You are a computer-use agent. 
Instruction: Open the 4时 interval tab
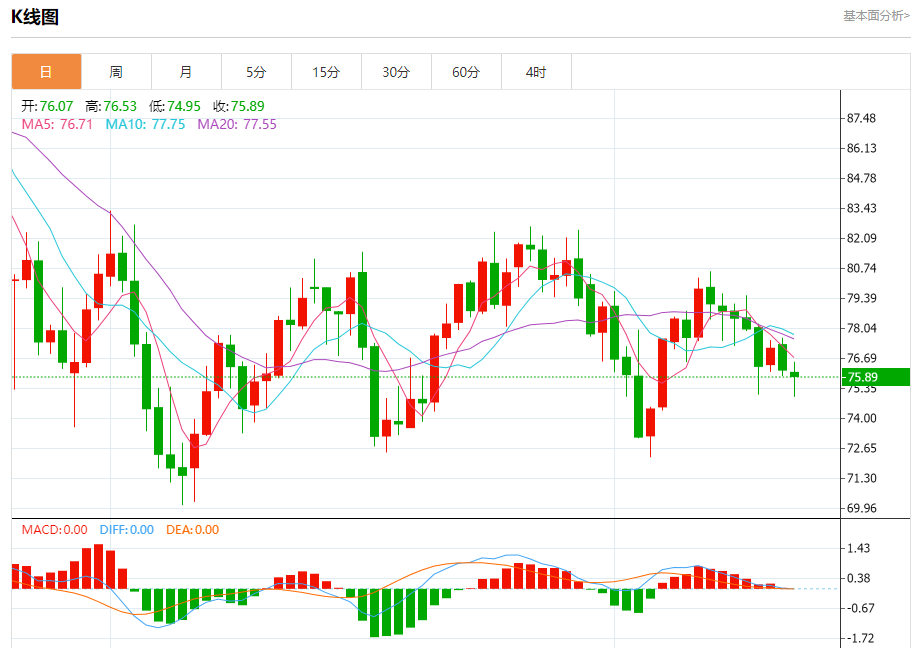point(537,72)
